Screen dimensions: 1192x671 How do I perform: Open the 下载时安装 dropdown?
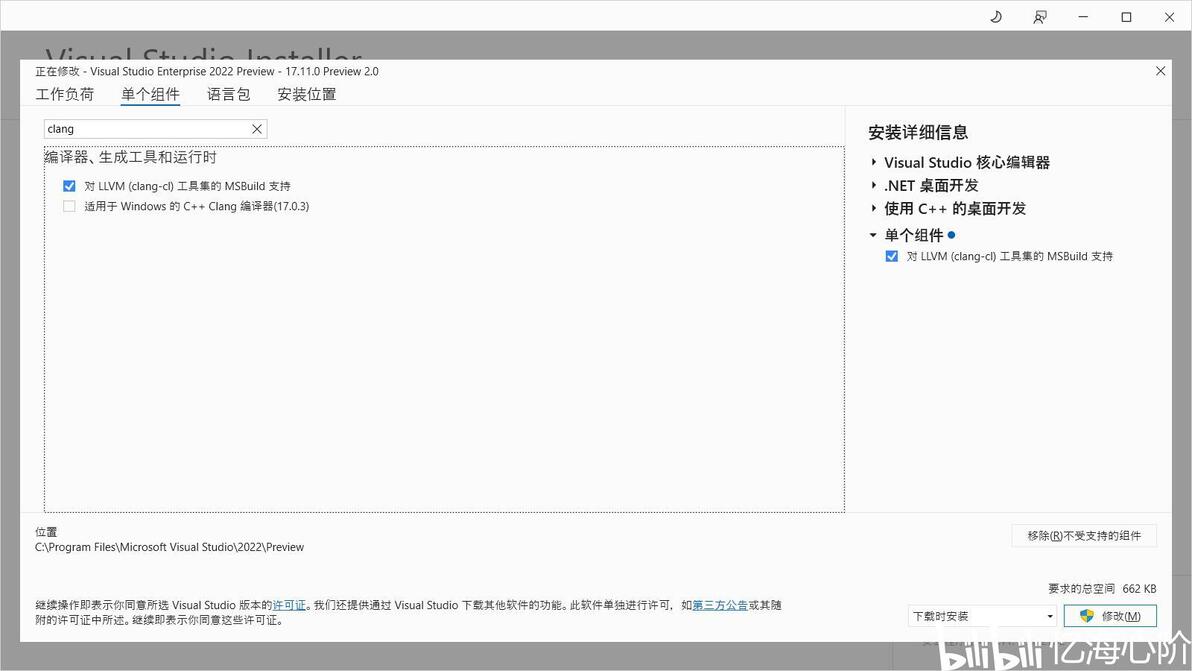click(x=982, y=616)
